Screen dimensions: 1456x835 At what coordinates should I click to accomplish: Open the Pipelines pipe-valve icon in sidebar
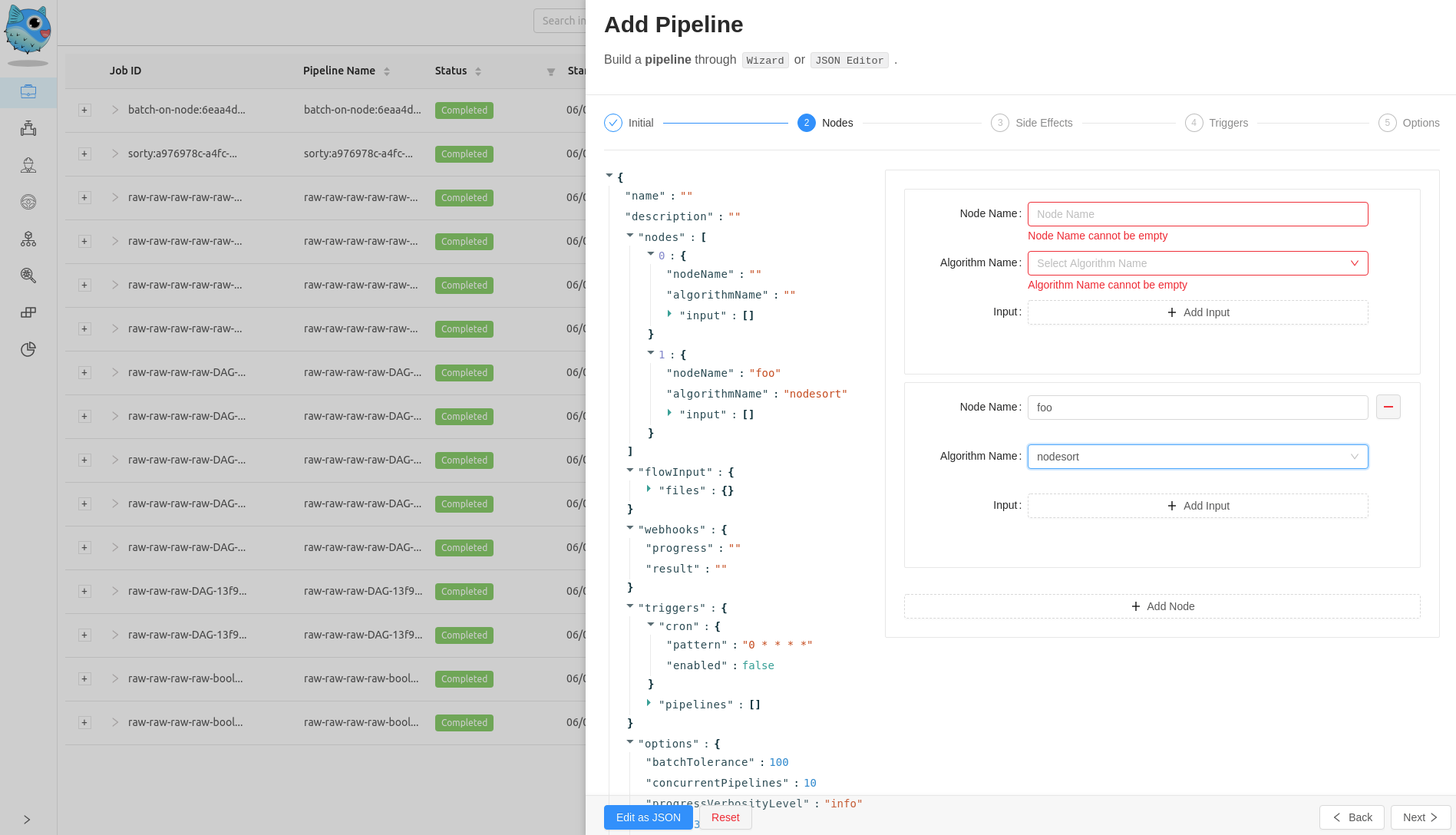(28, 129)
